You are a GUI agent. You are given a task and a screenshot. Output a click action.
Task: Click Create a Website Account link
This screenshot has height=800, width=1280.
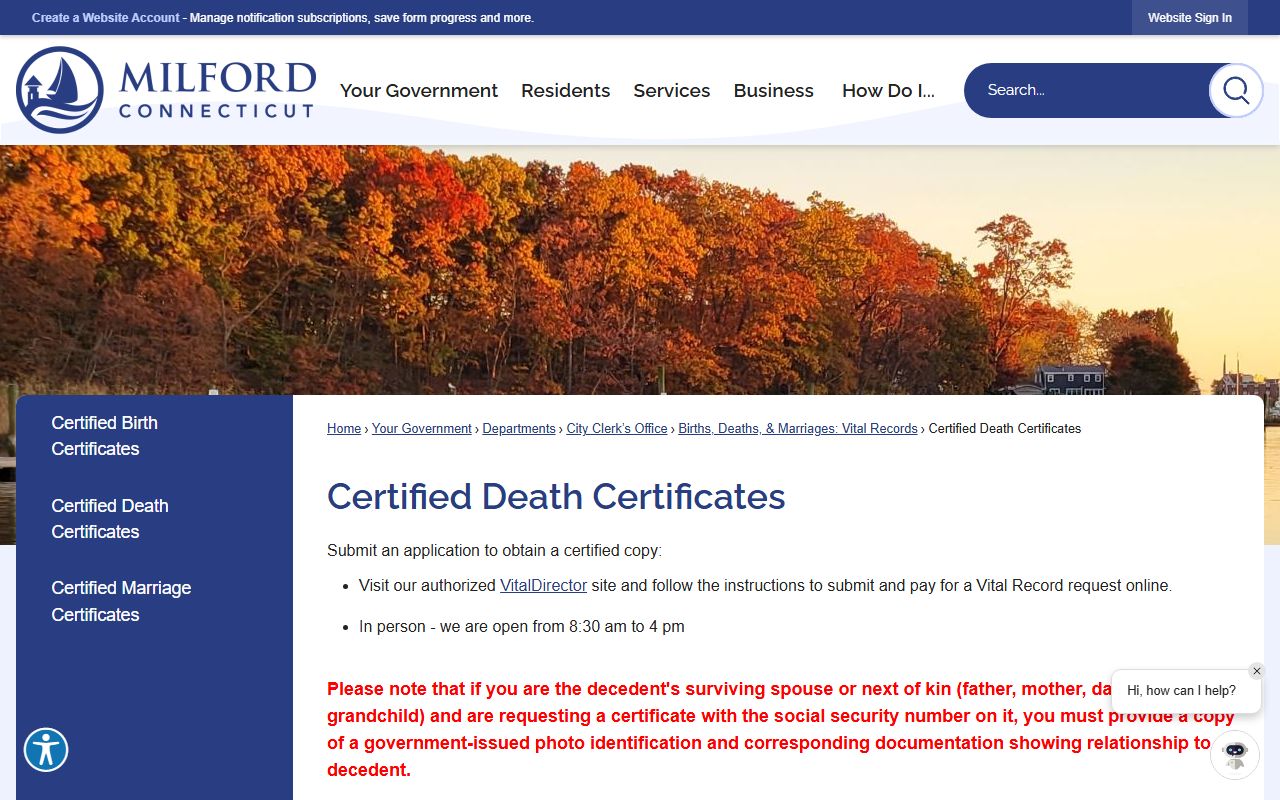[x=106, y=18]
